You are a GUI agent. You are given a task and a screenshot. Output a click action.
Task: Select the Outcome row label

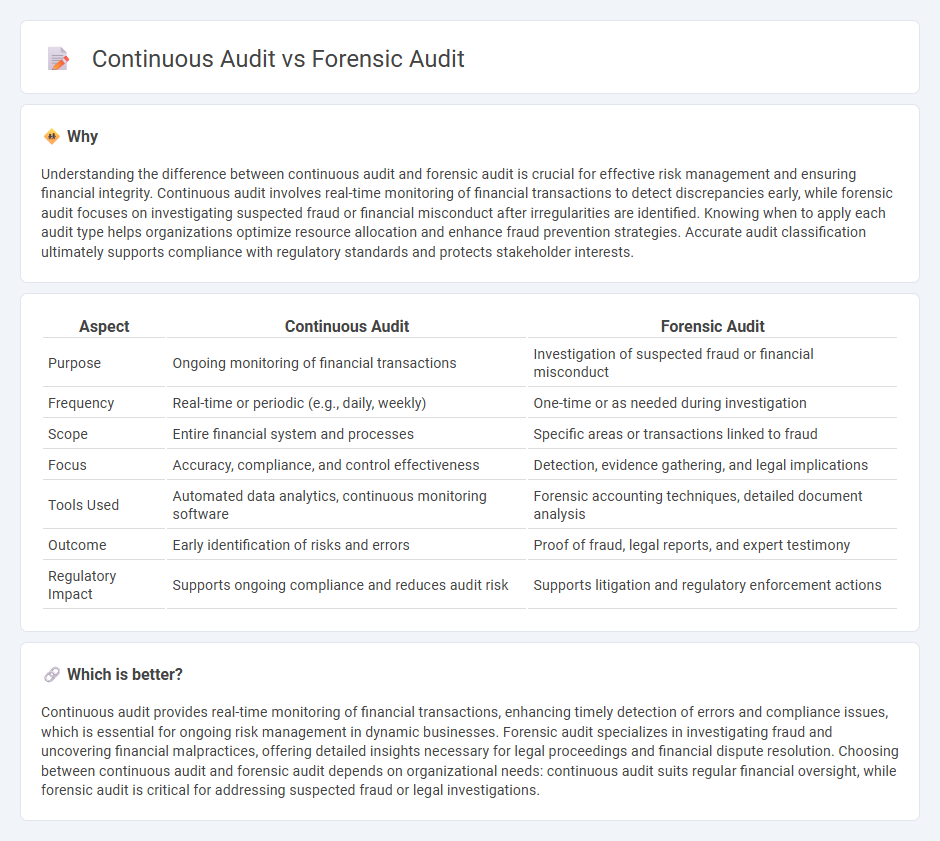tap(77, 545)
